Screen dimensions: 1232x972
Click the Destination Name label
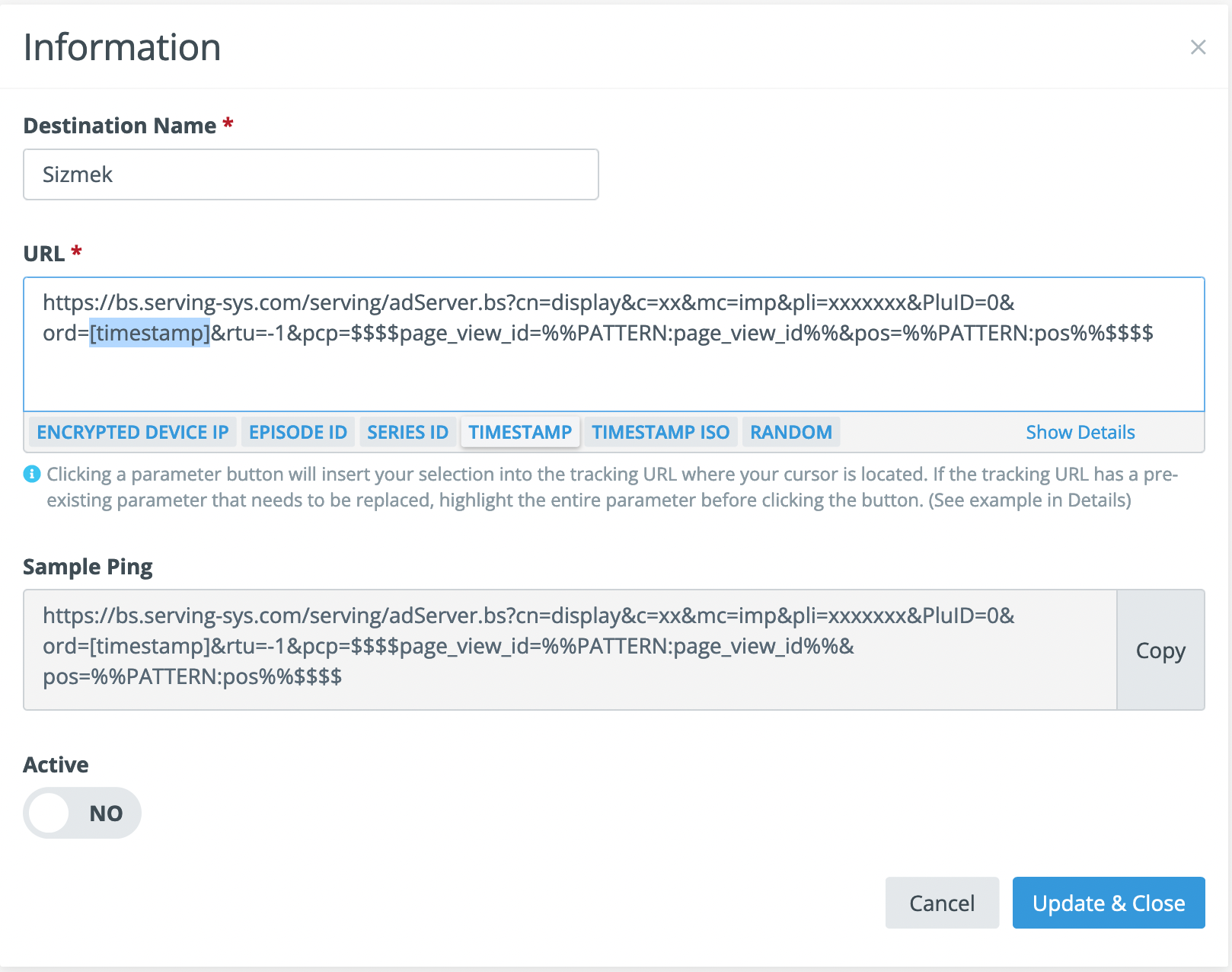pyautogui.click(x=120, y=126)
